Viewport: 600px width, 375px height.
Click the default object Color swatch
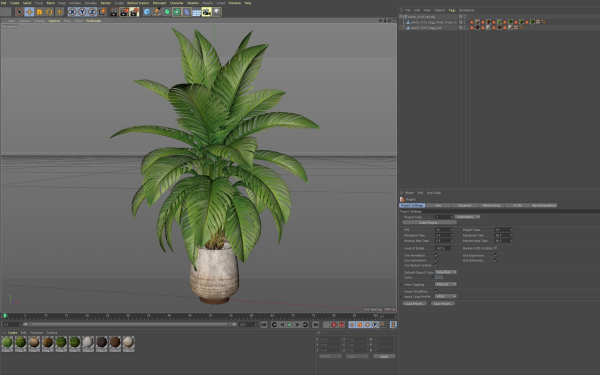[439, 277]
